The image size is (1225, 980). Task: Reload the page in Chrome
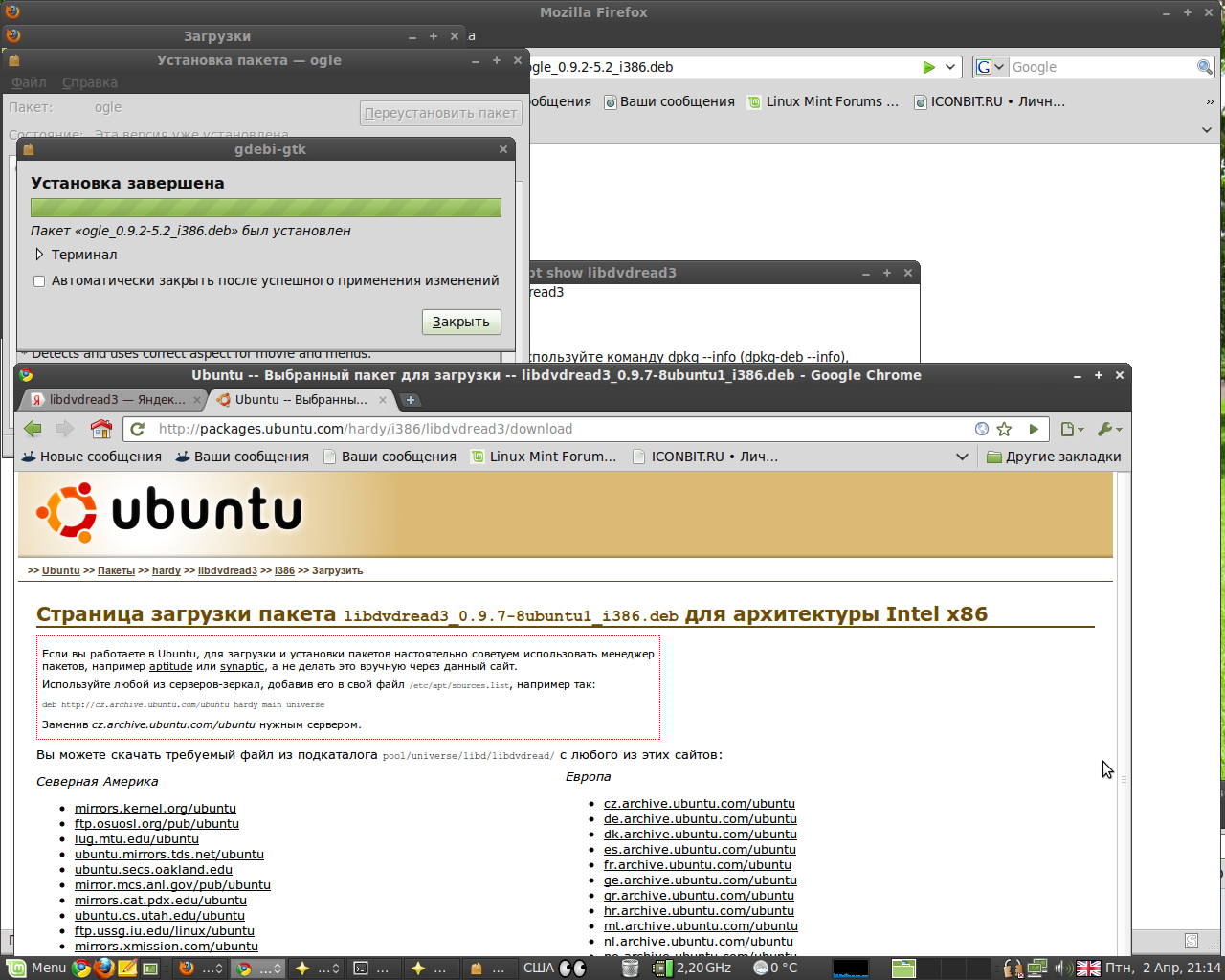(x=138, y=429)
